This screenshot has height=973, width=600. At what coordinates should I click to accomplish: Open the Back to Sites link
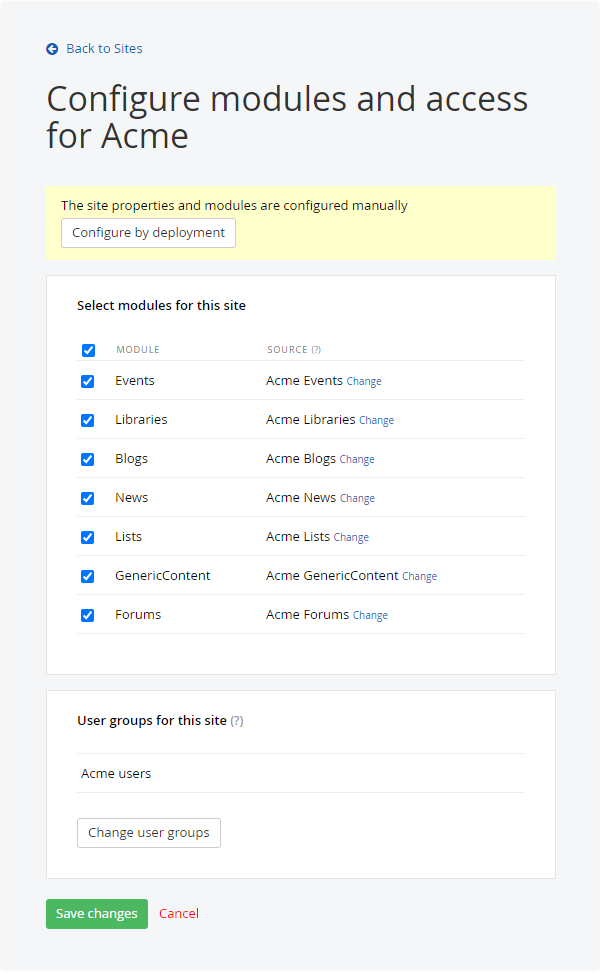[x=104, y=49]
